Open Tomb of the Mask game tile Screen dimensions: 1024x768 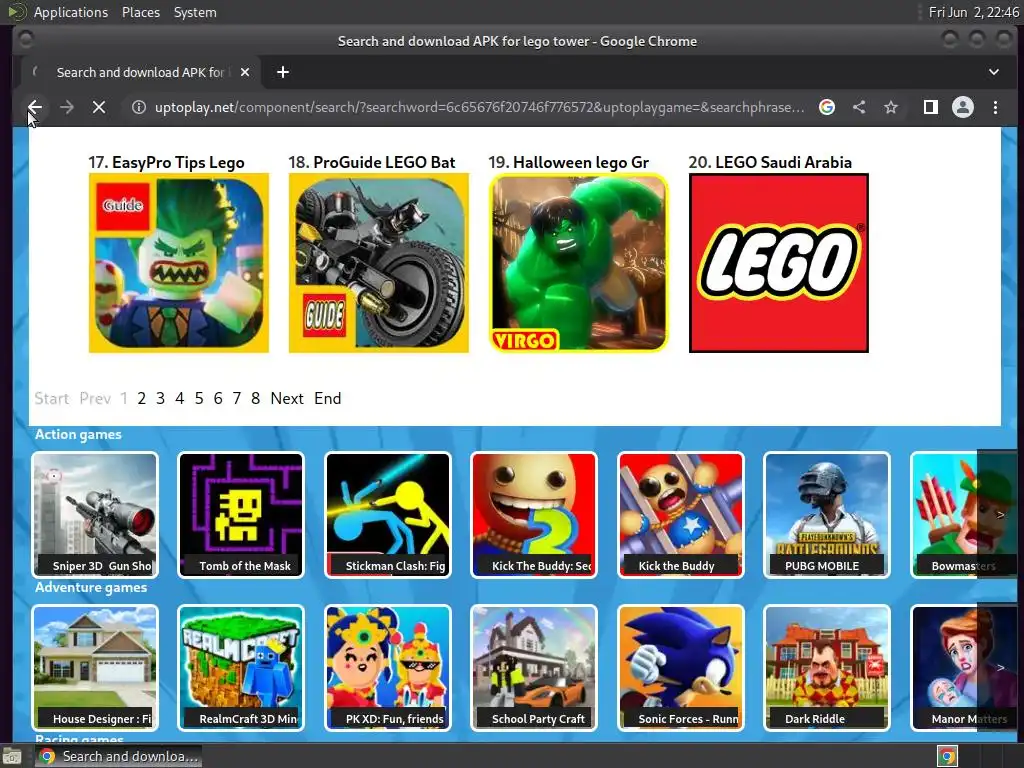241,515
